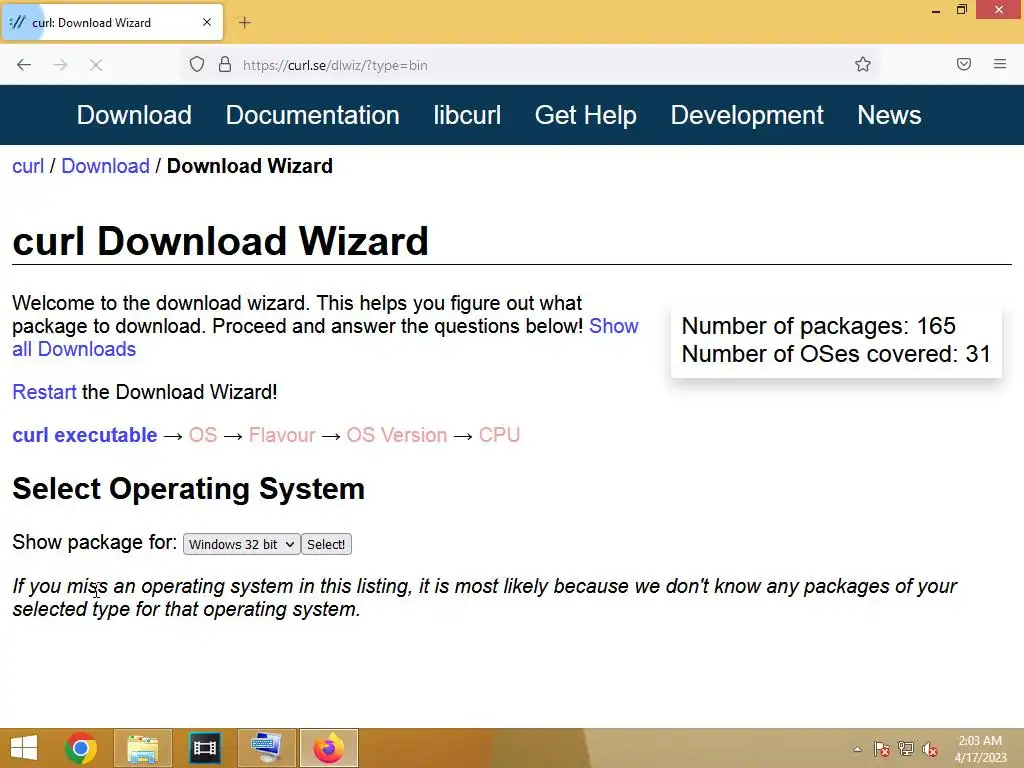
Task: Open network status tray icon
Action: 906,749
